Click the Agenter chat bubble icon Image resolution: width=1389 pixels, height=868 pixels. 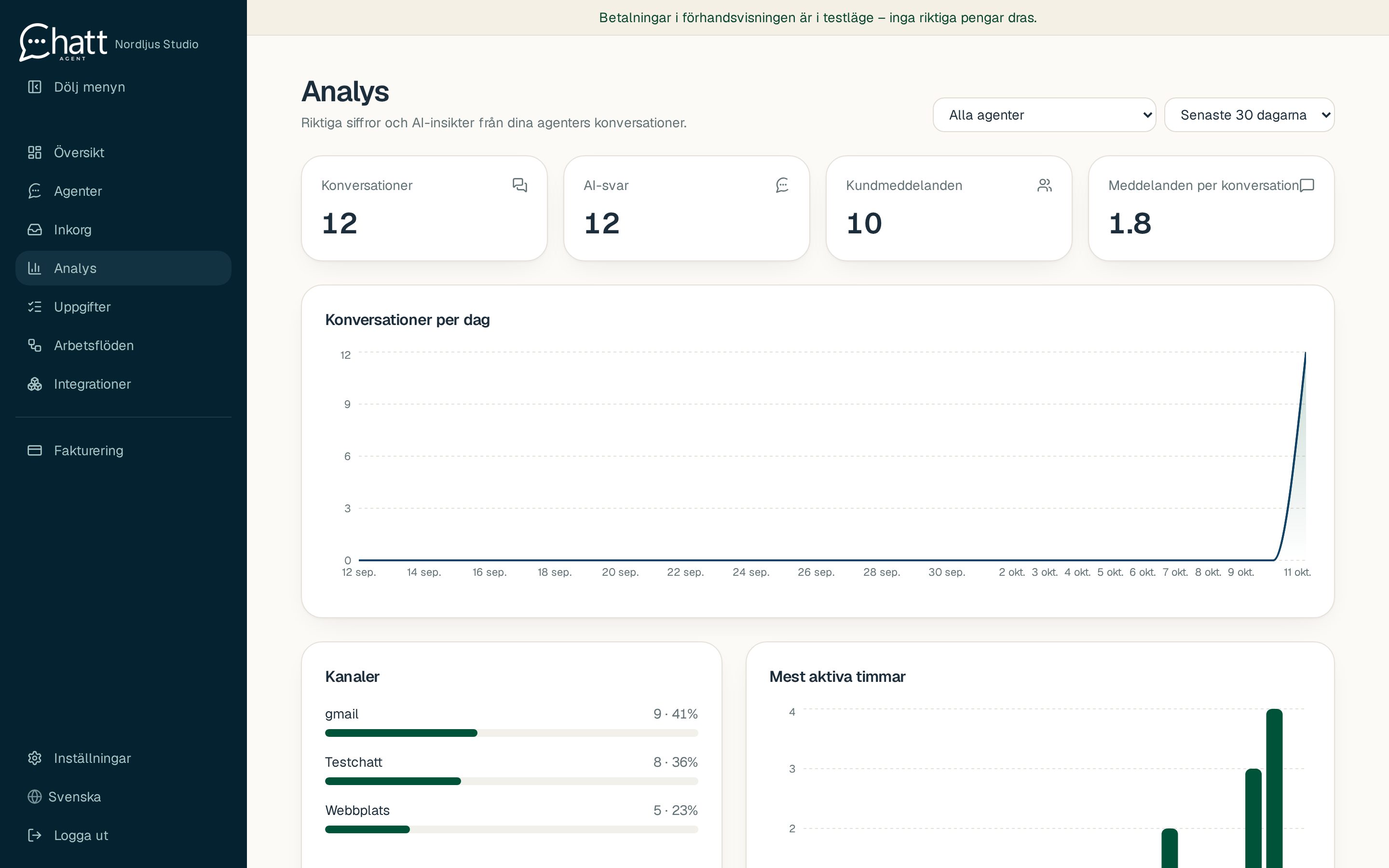pyautogui.click(x=34, y=190)
